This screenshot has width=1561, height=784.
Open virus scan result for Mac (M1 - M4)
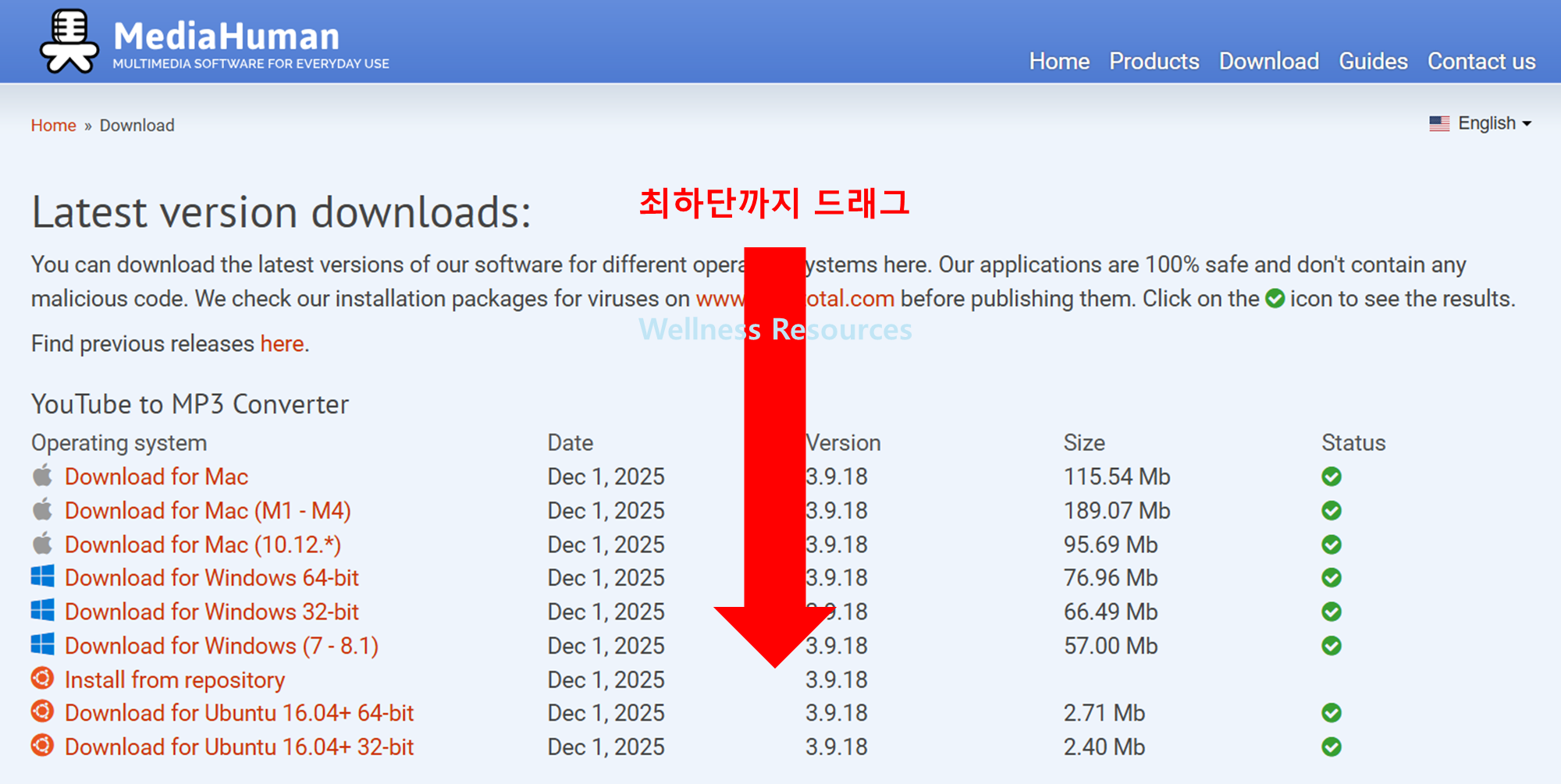[1332, 511]
